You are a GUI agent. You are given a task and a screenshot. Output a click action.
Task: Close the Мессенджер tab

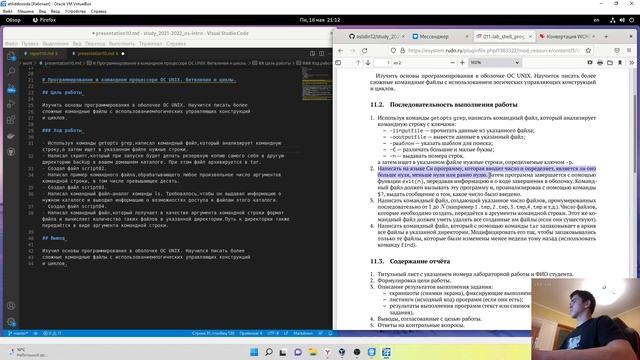pyautogui.click(x=467, y=36)
